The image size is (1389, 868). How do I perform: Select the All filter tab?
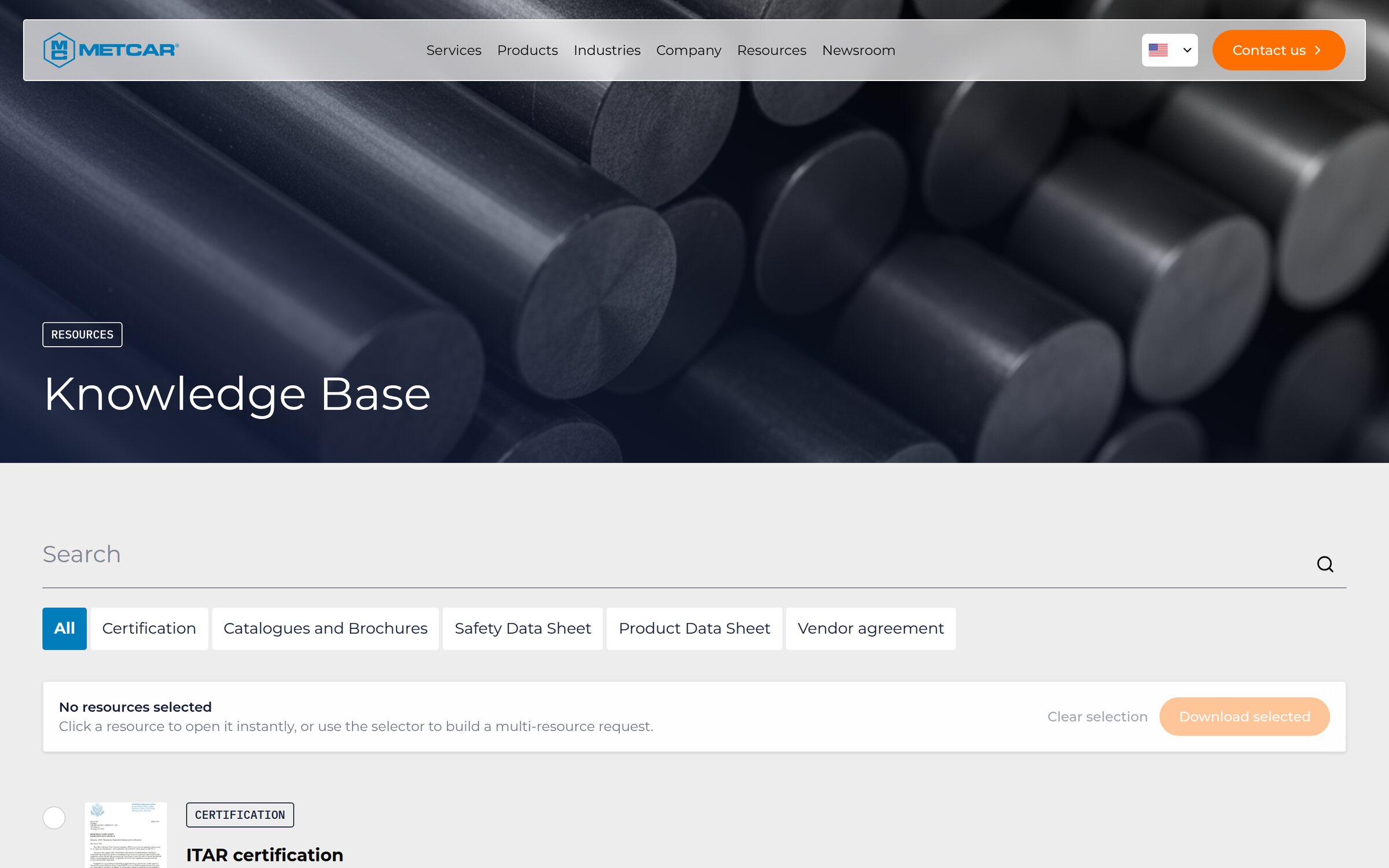coord(64,628)
